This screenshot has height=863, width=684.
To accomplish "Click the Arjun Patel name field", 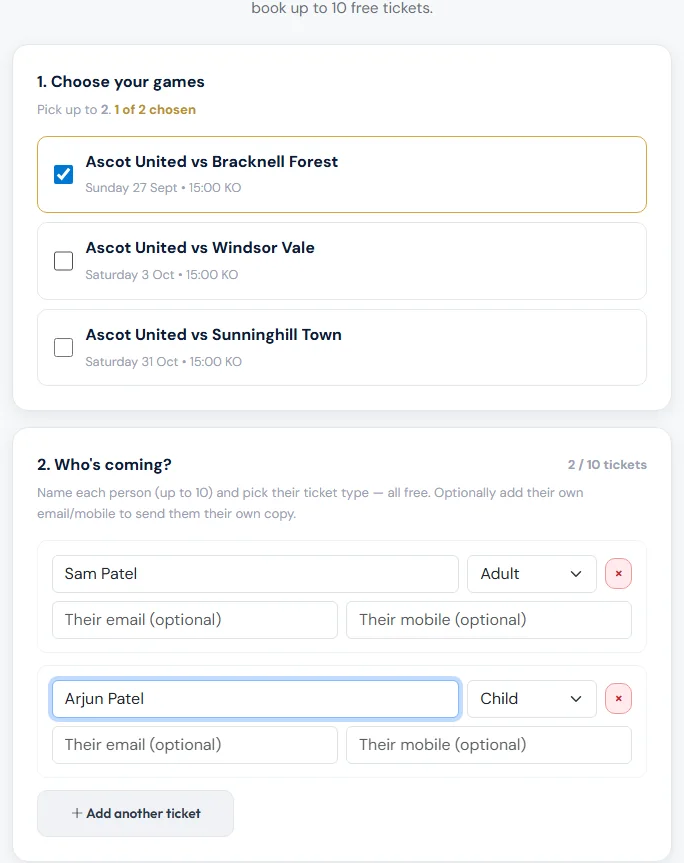I will [255, 698].
